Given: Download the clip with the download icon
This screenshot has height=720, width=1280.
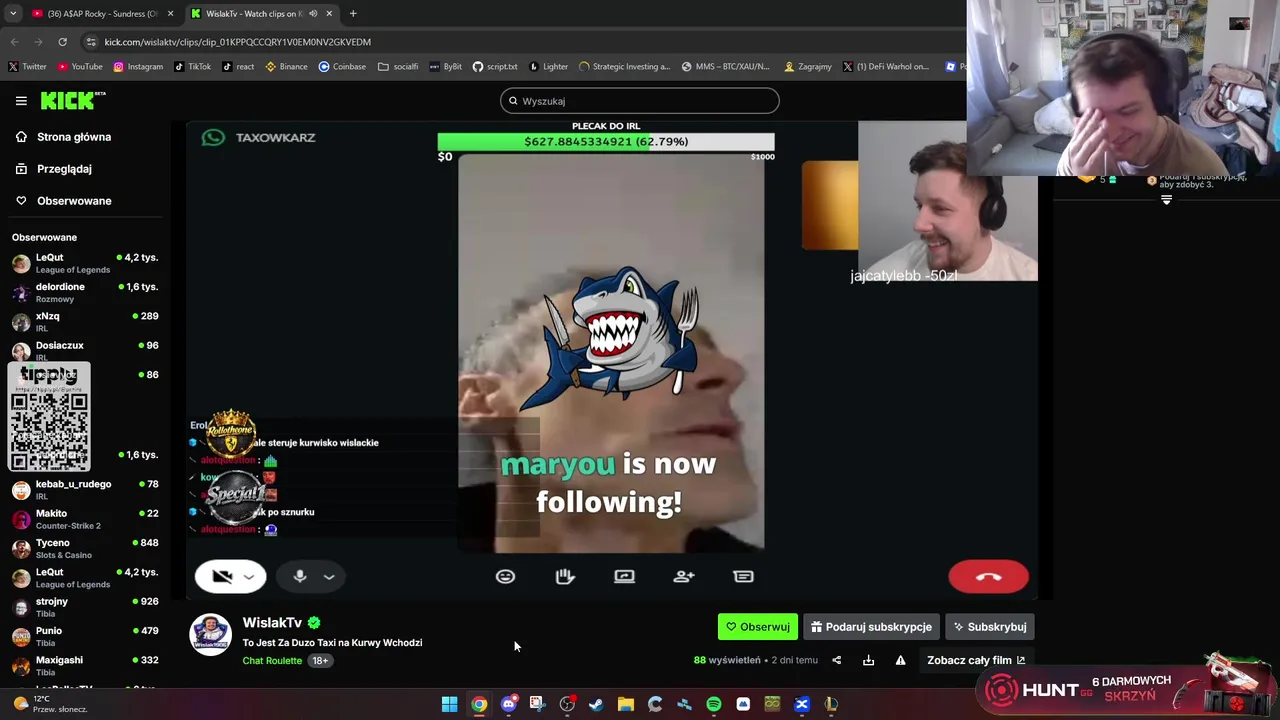Looking at the screenshot, I should click(868, 660).
